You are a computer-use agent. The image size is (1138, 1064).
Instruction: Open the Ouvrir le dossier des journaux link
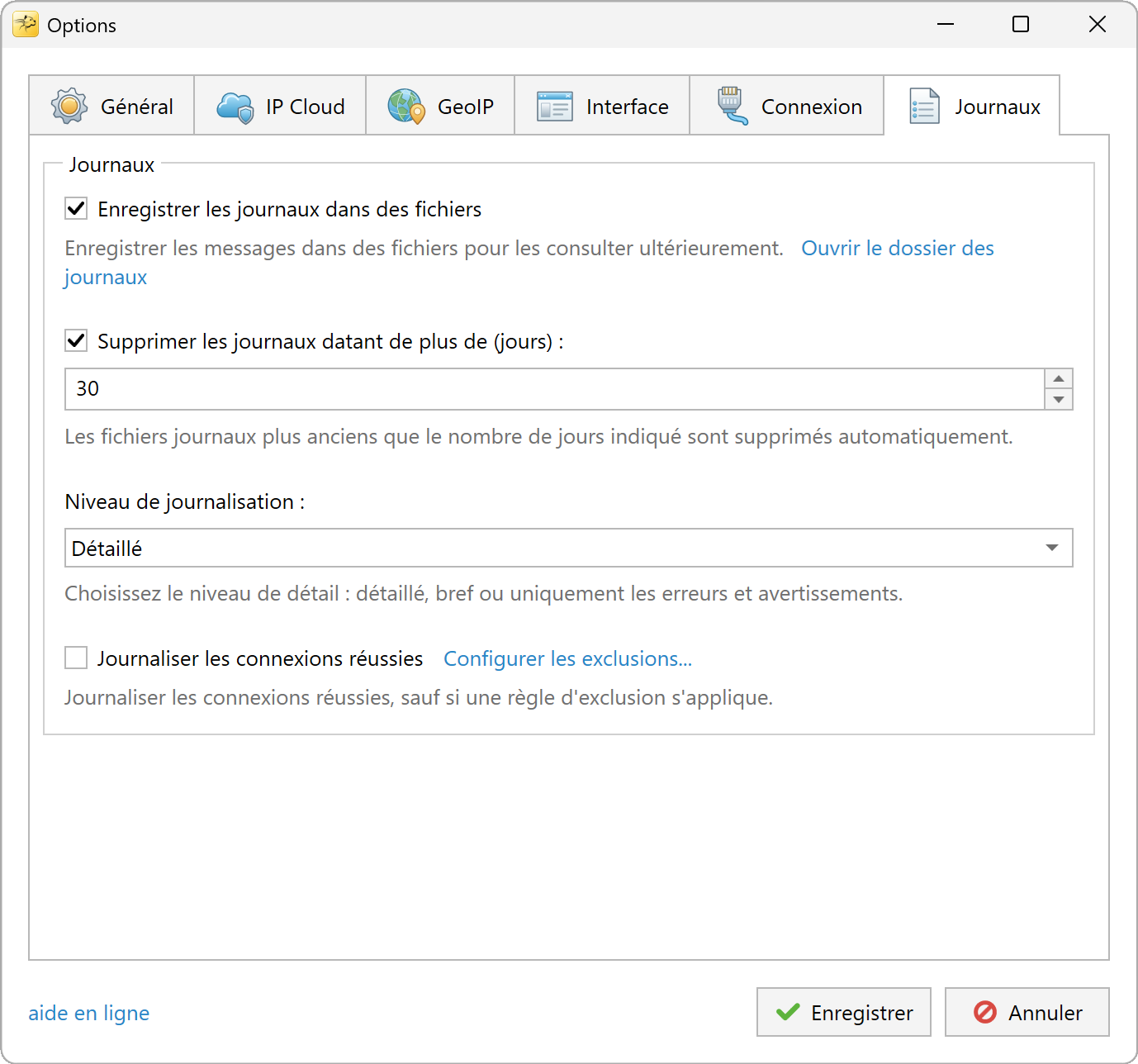click(x=898, y=248)
